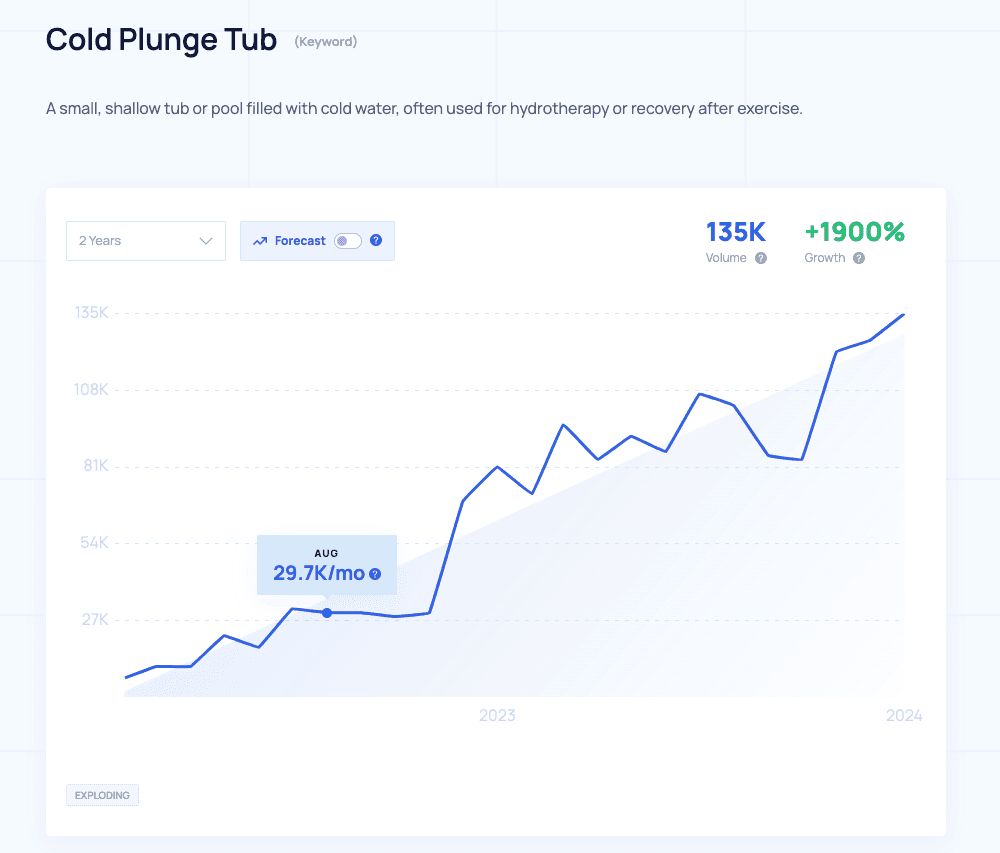Click the highlighted August data point dot
Viewport: 1000px width, 853px height.
(327, 612)
